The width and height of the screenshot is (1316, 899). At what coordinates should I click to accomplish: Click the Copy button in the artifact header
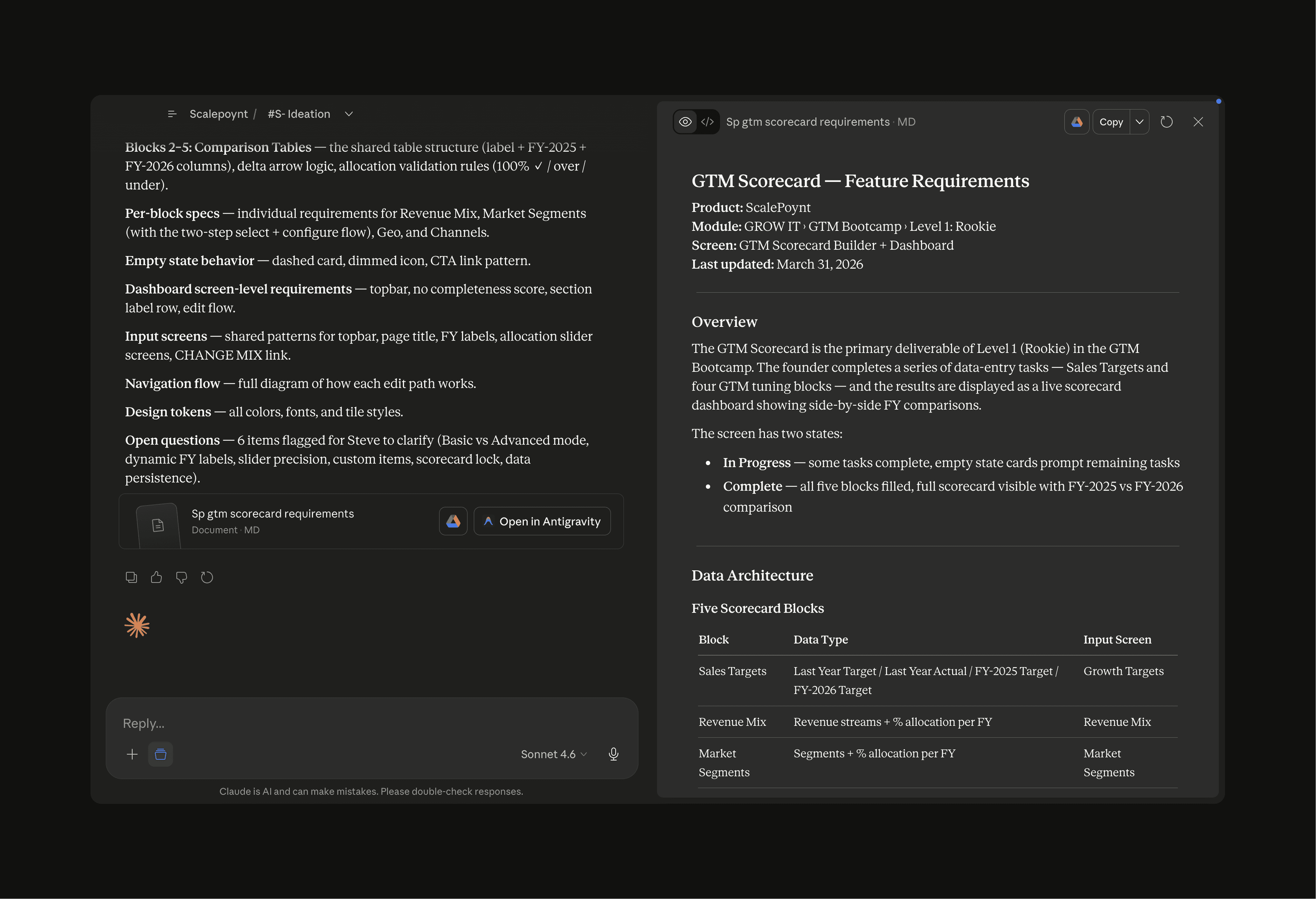1111,122
